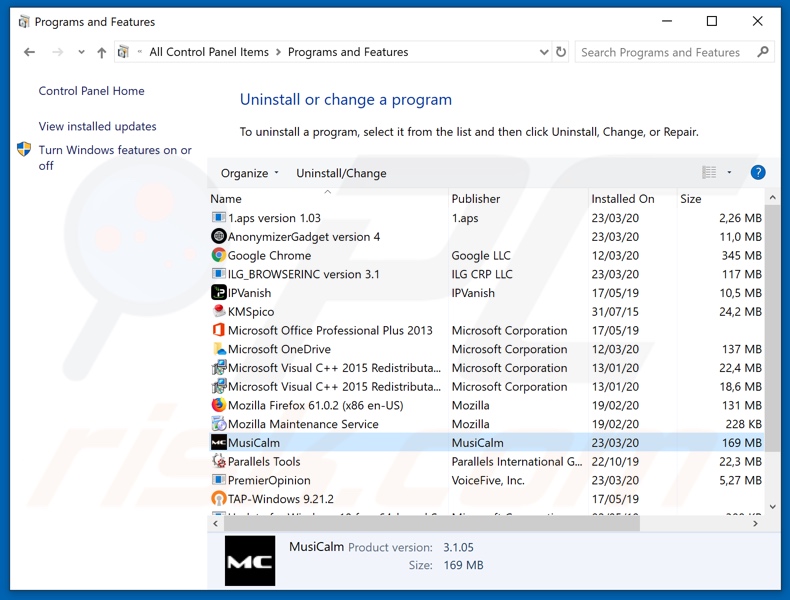790x600 pixels.
Task: Expand the All Control Panel Items chevron
Action: tap(278, 52)
